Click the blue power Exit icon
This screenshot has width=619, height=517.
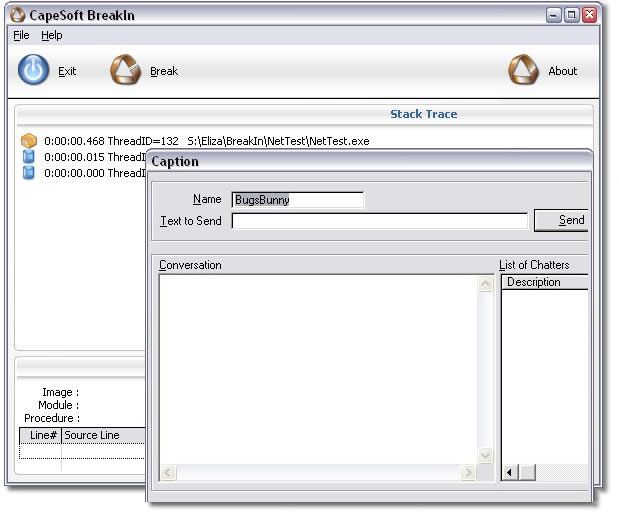[x=34, y=71]
